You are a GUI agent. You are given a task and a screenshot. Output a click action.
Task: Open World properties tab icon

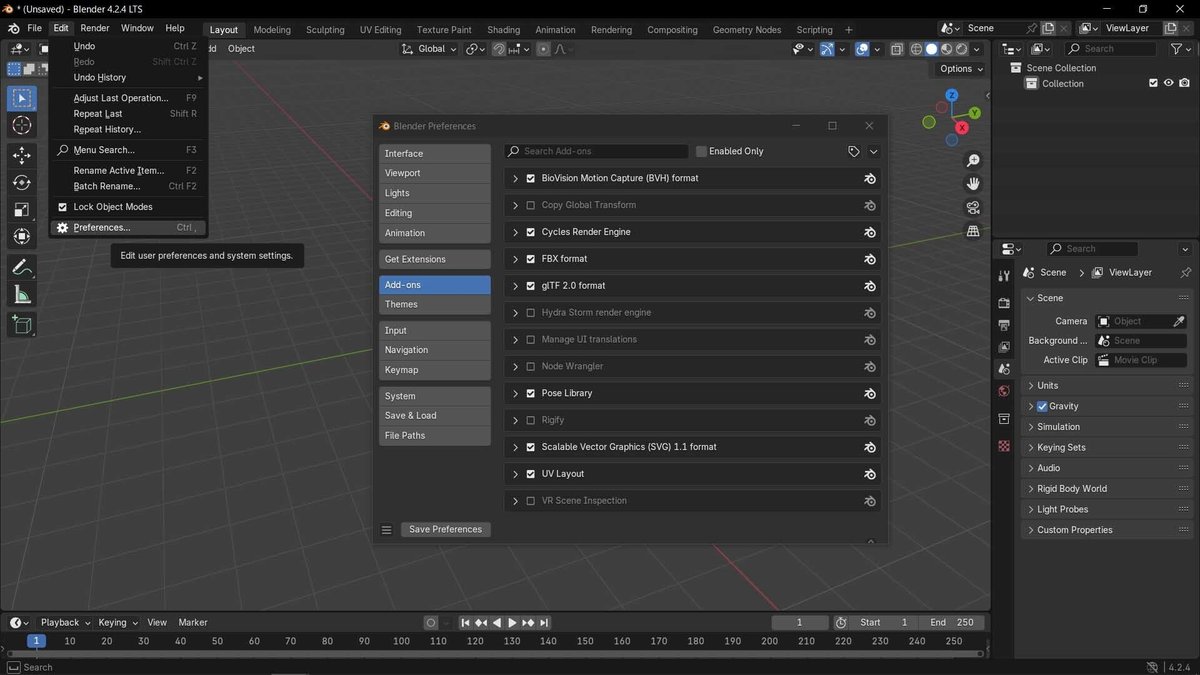(1004, 390)
